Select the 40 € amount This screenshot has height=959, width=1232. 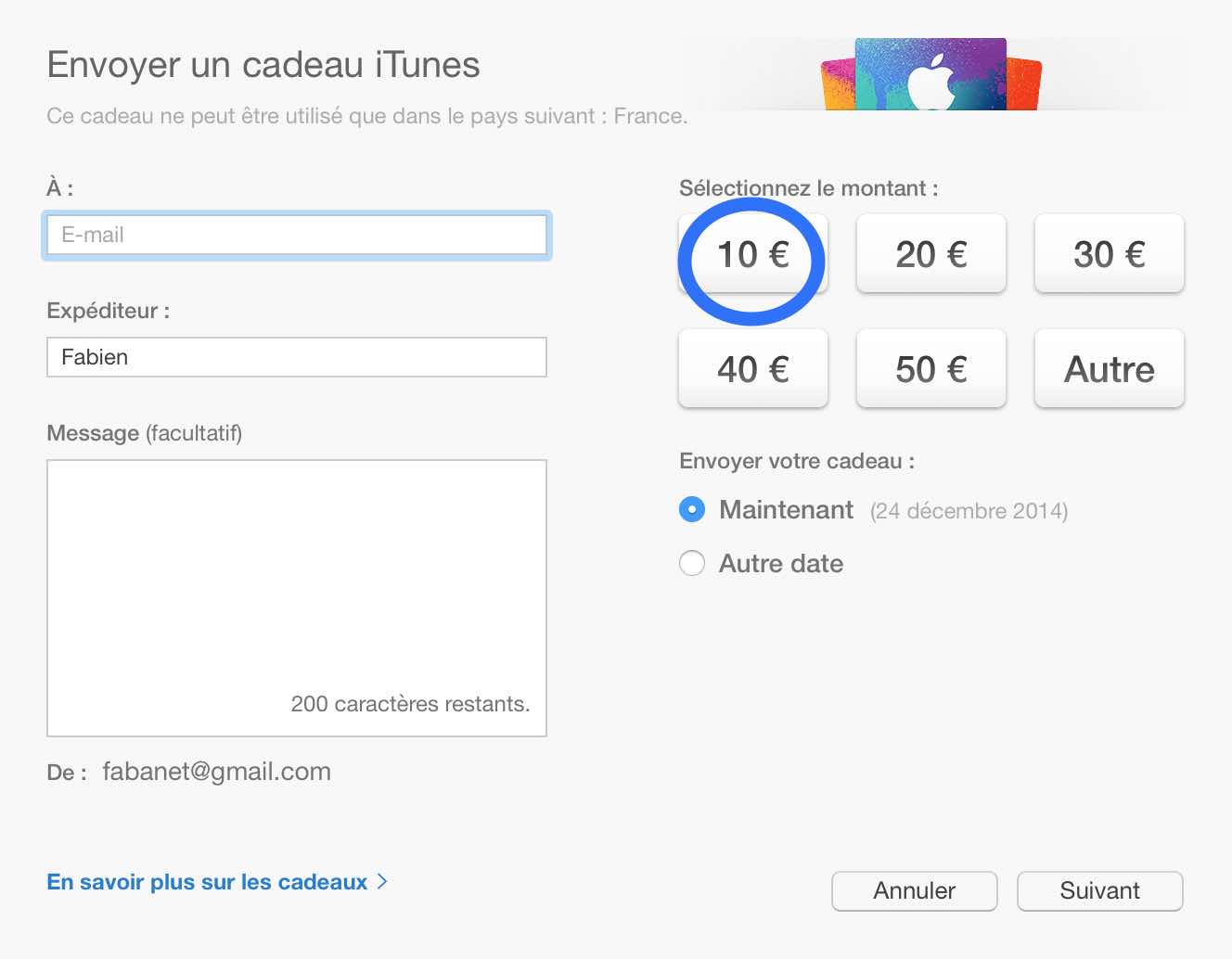point(753,369)
